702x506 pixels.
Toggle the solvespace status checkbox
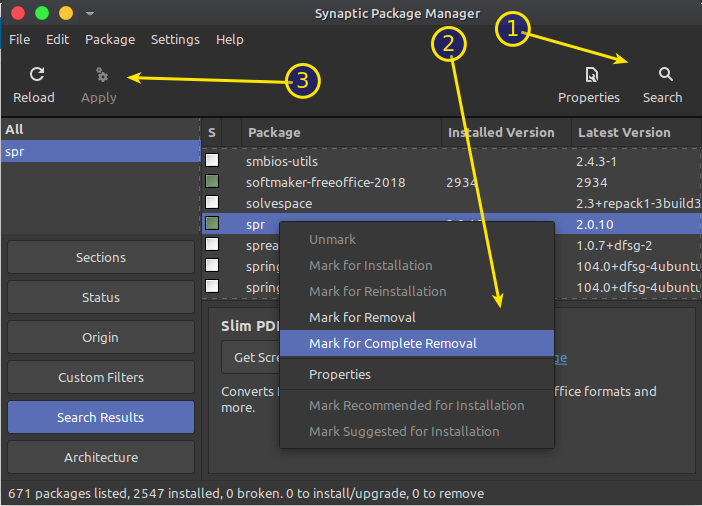pyautogui.click(x=212, y=202)
